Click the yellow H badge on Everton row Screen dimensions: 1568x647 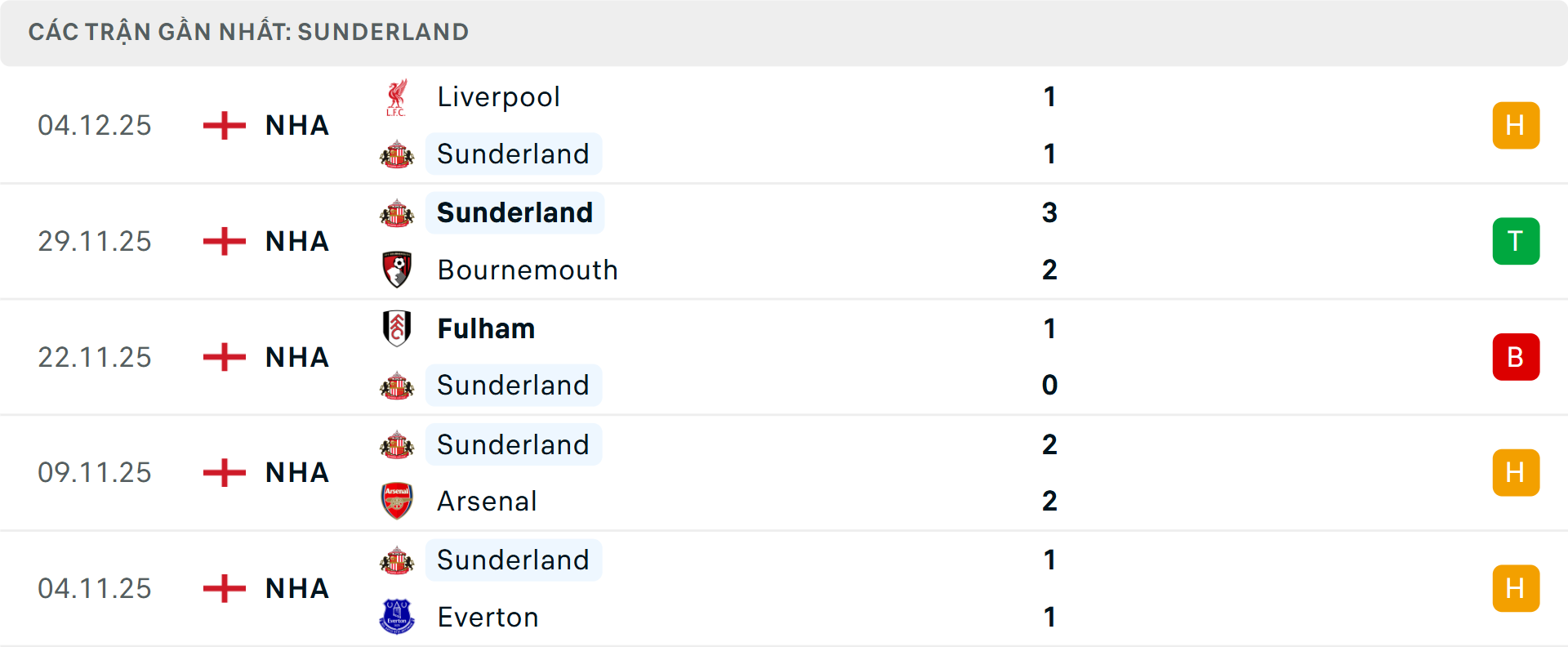click(1516, 588)
